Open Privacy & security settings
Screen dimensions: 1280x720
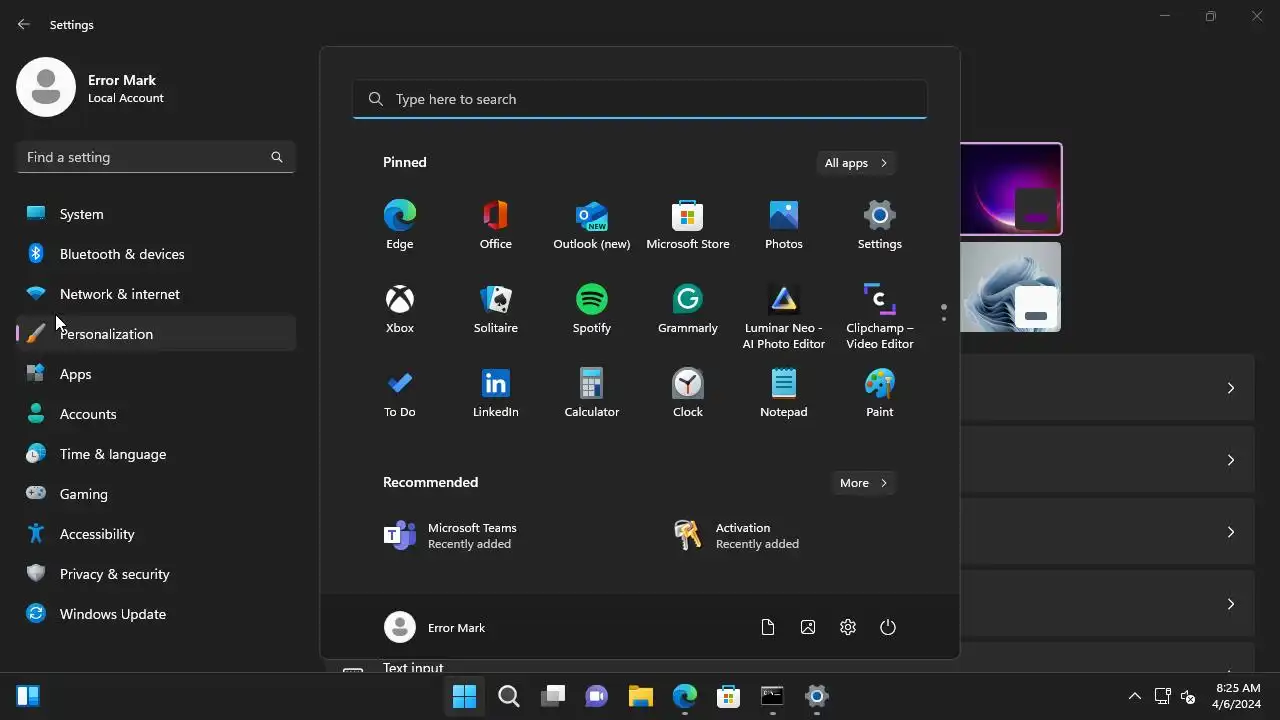(156, 574)
